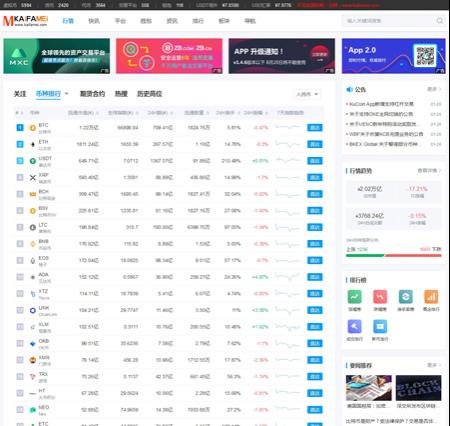
Task: Click the XRP coin icon
Action: (33, 178)
